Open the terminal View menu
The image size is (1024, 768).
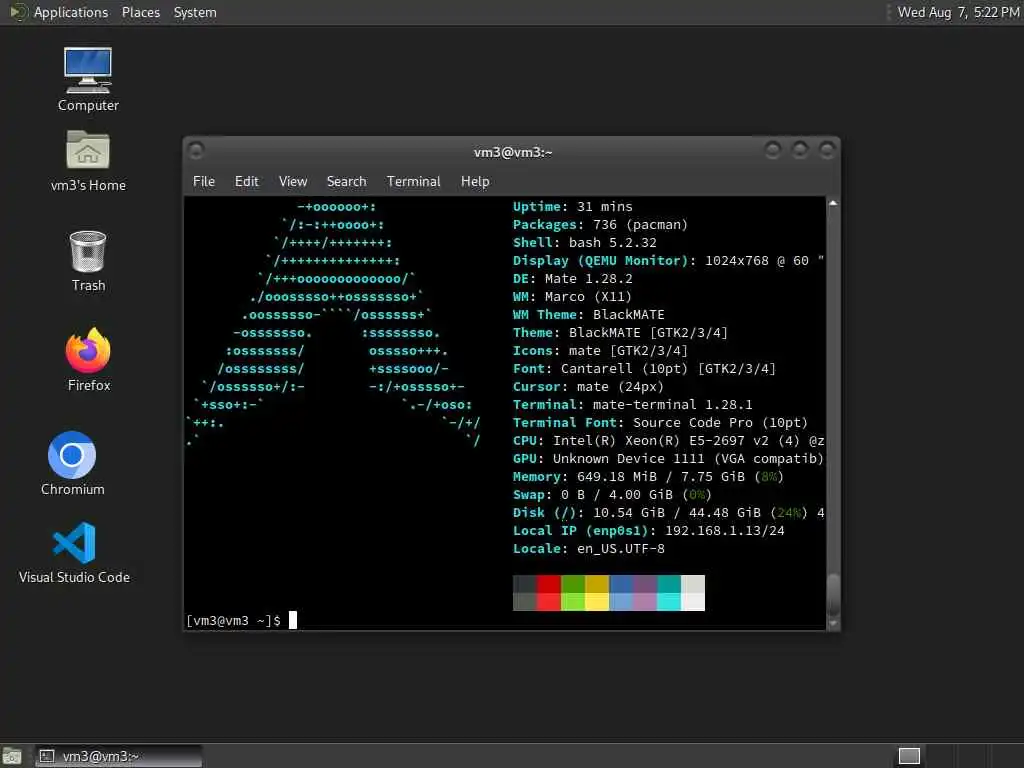coord(293,181)
